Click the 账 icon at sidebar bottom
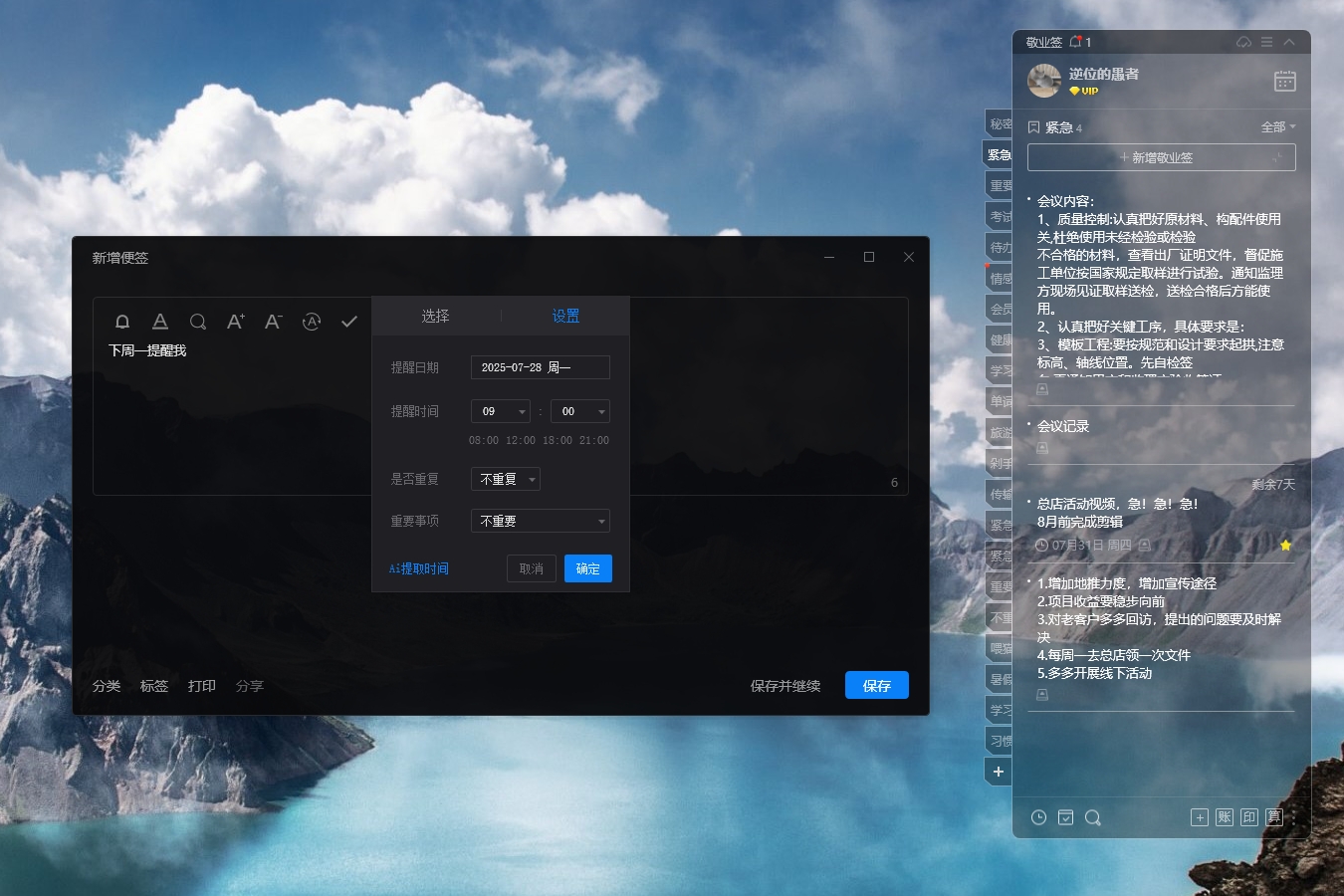Image resolution: width=1344 pixels, height=896 pixels. click(1225, 817)
